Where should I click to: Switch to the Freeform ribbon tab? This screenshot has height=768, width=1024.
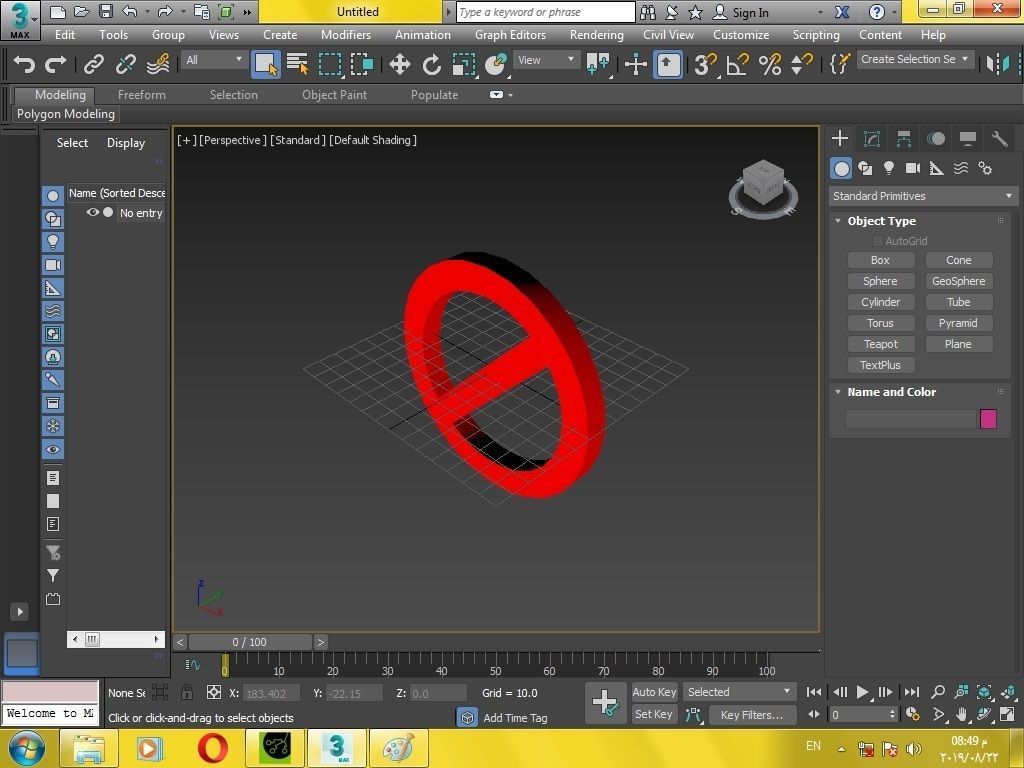tap(142, 95)
